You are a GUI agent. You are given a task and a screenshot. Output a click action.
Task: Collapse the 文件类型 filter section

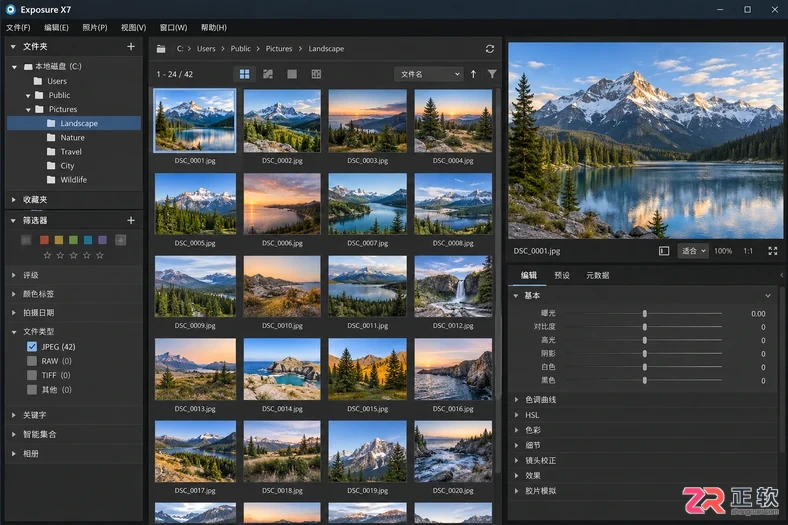click(x=14, y=332)
